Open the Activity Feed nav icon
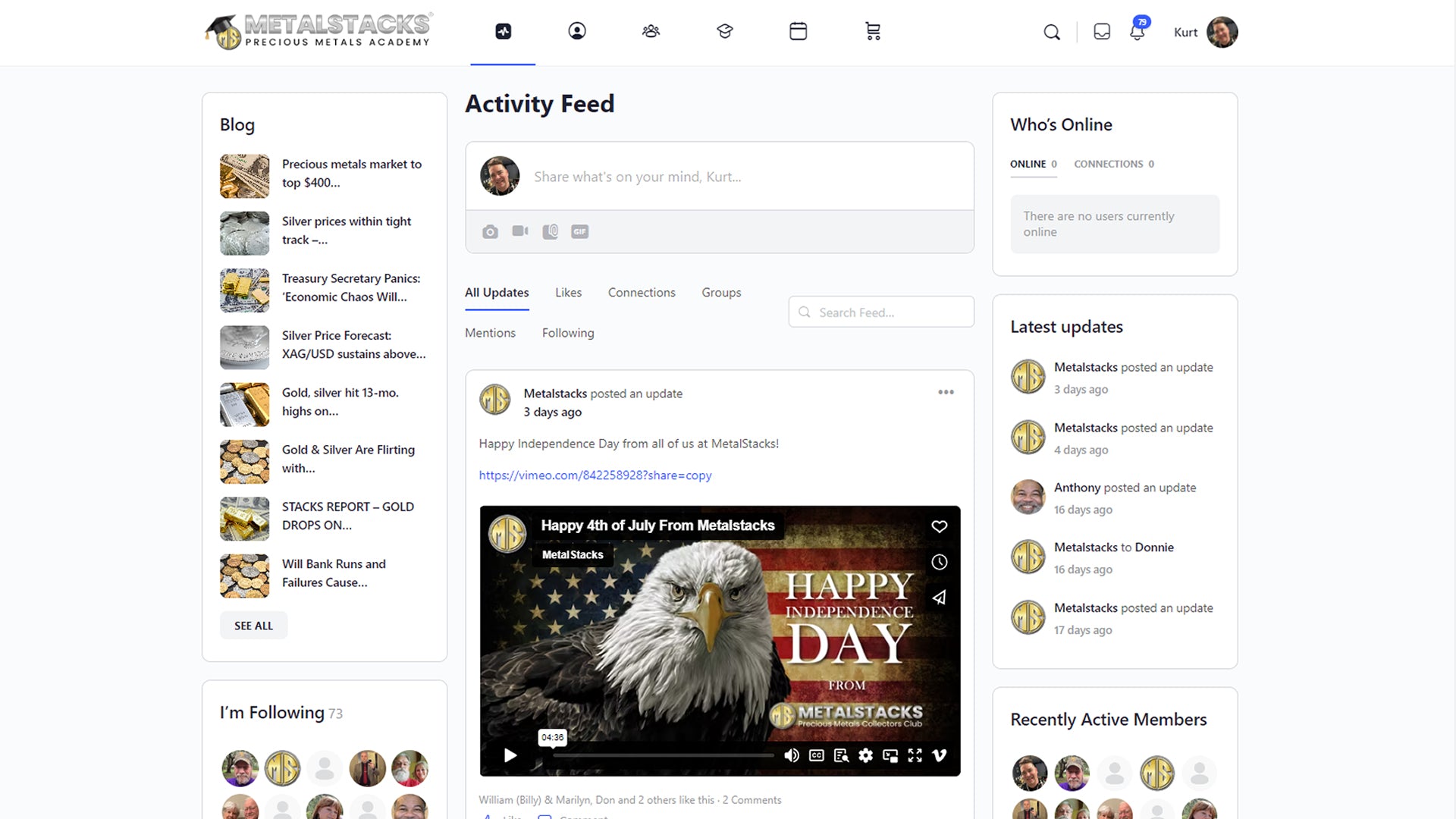Screen dimensions: 1456x819 coord(504,31)
